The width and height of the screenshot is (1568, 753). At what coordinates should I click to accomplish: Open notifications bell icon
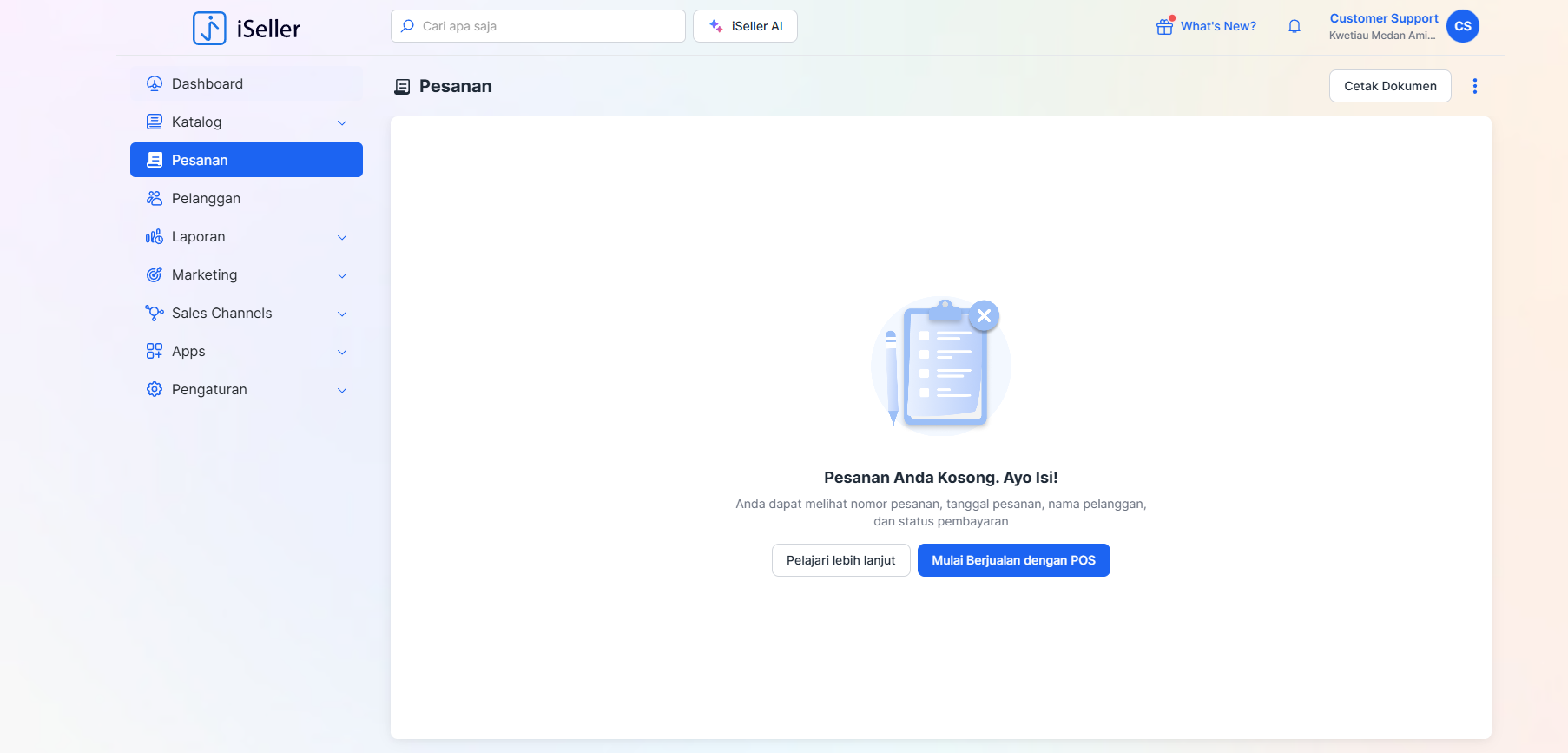(1294, 26)
